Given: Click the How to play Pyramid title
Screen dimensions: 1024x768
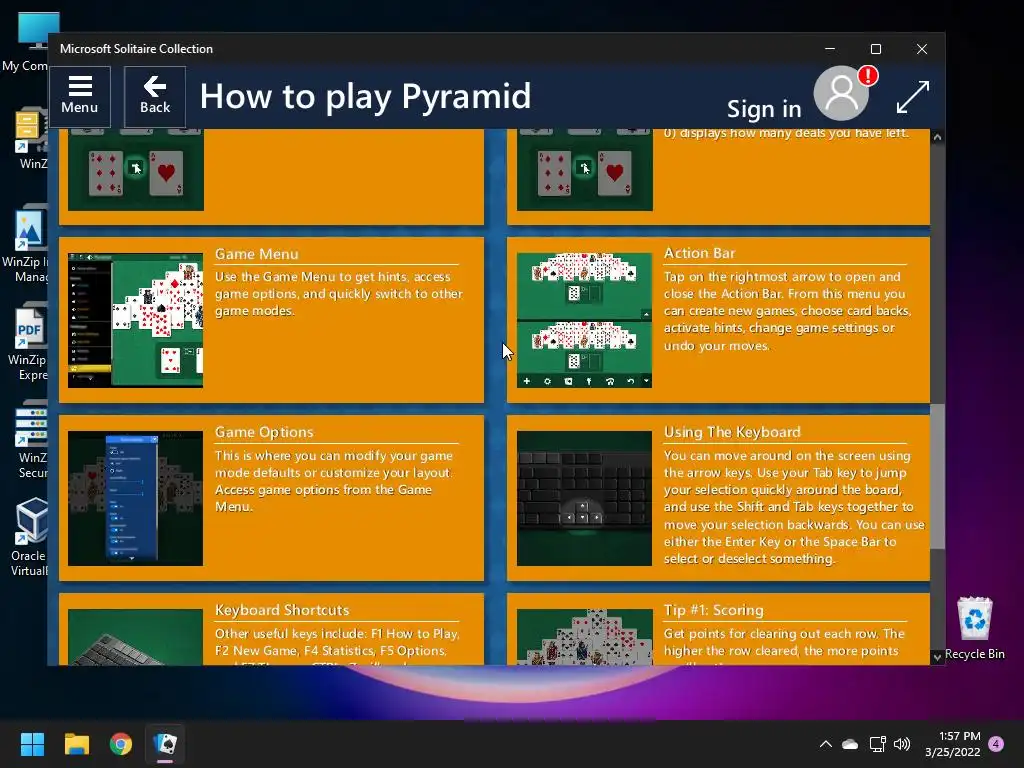Looking at the screenshot, I should [365, 97].
